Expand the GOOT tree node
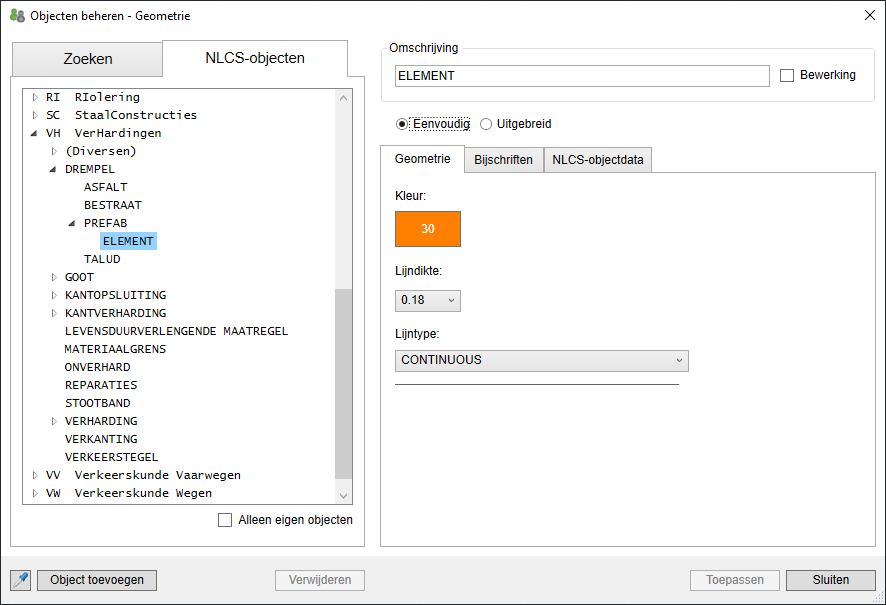Screen dimensions: 886x605 pos(55,277)
